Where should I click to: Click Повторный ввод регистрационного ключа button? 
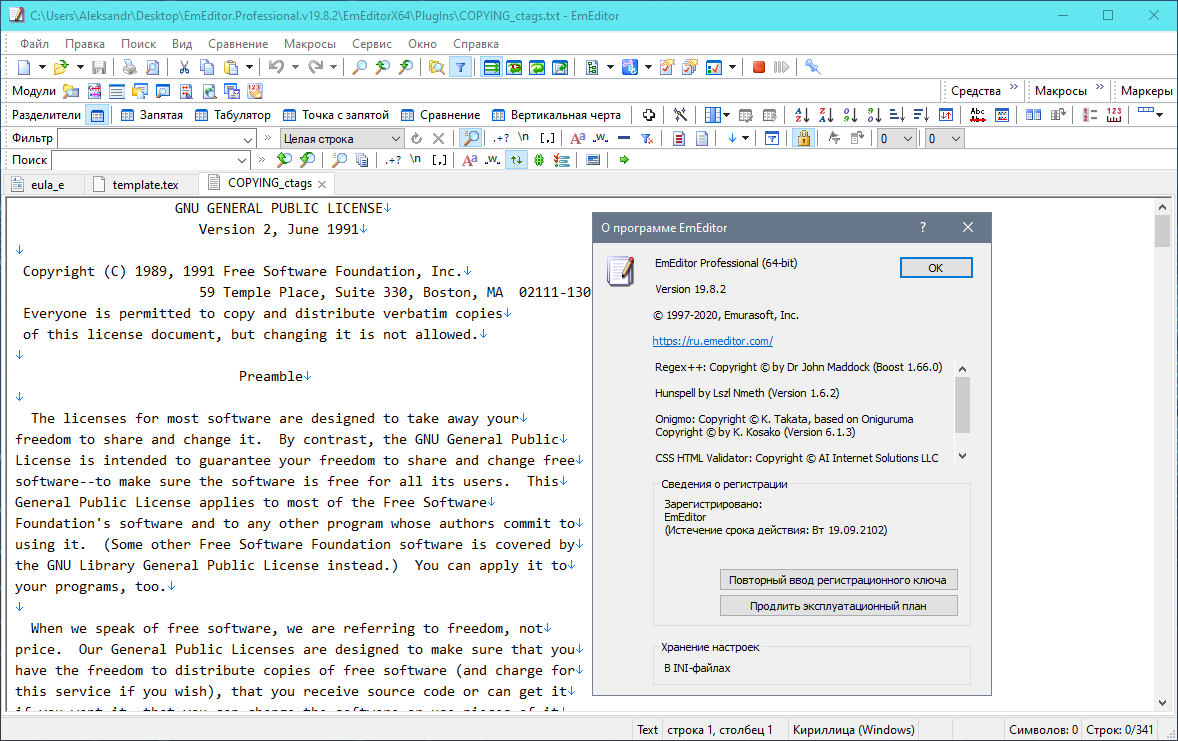coord(838,580)
